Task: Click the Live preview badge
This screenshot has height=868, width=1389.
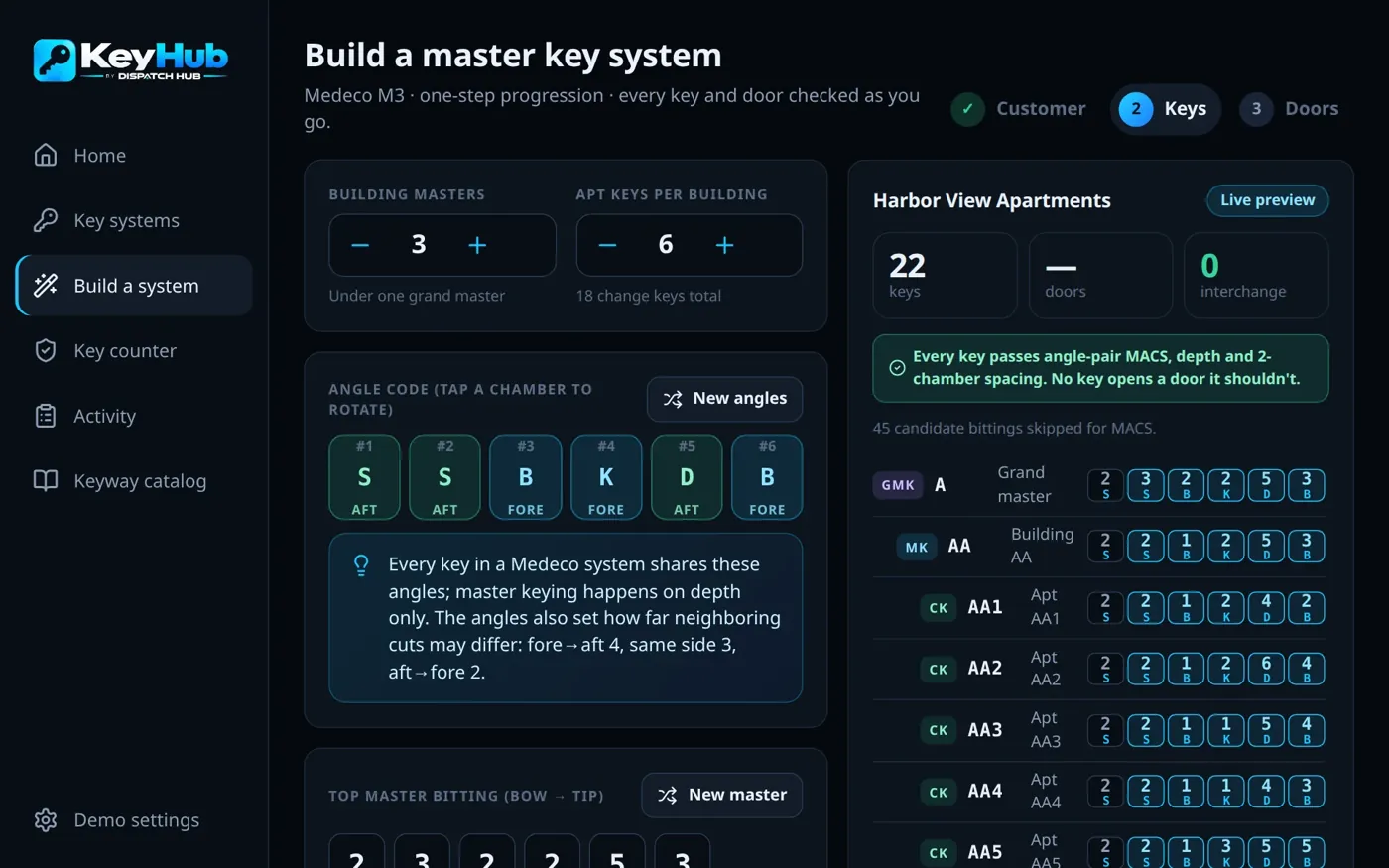Action: (1267, 200)
